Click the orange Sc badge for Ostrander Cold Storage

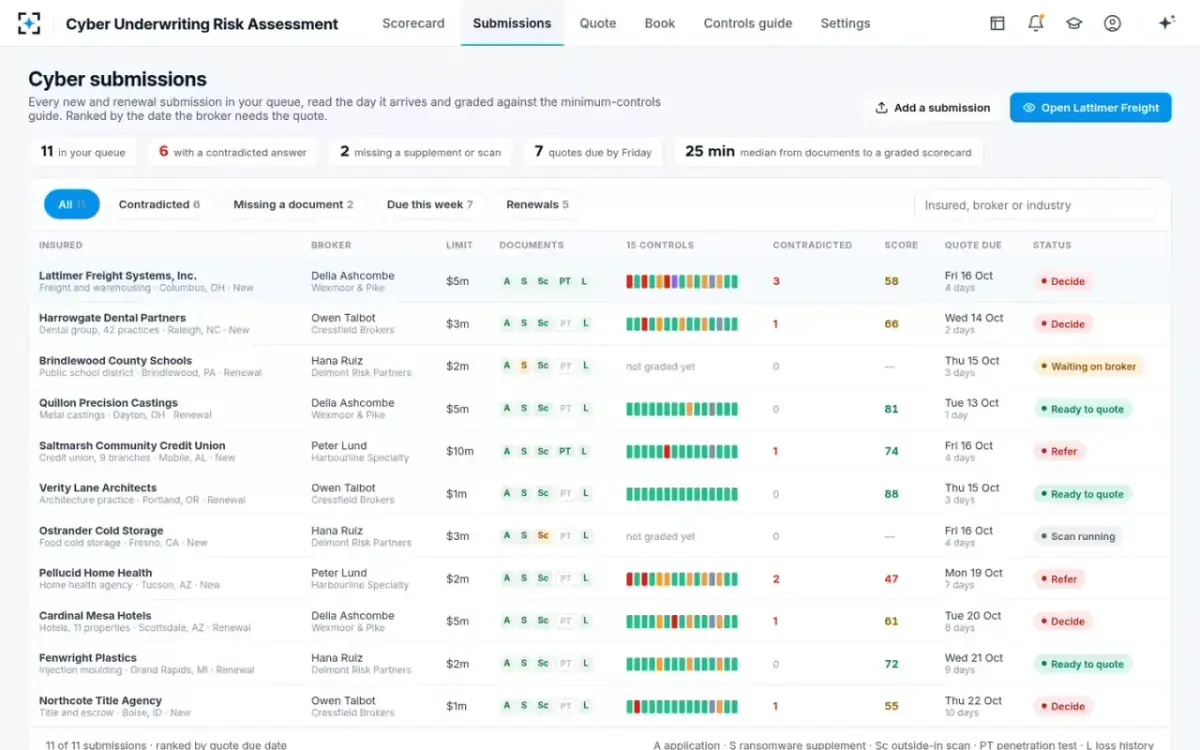point(543,537)
